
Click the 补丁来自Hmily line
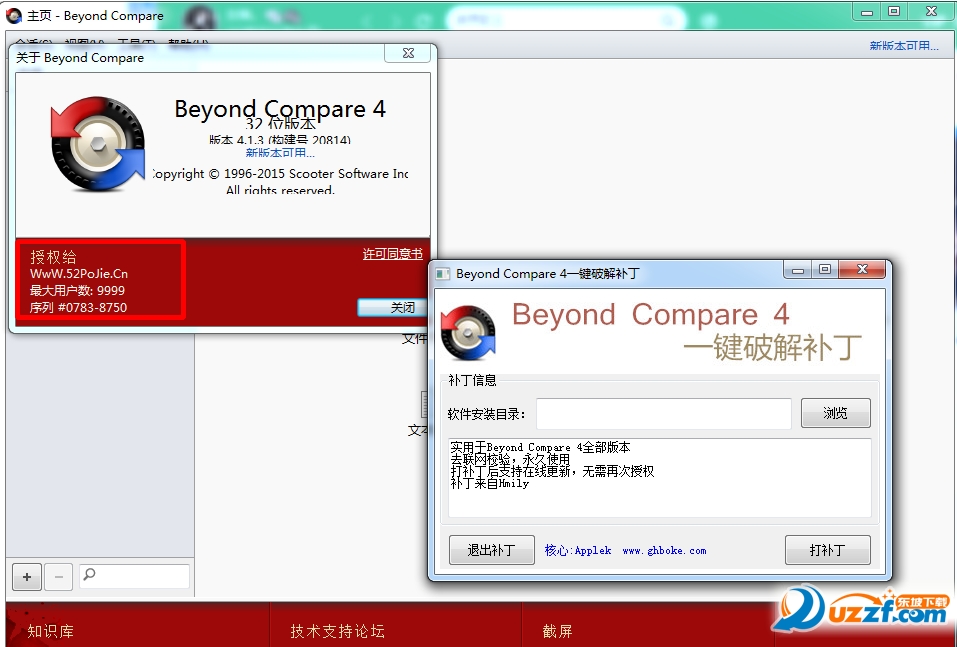click(x=489, y=484)
